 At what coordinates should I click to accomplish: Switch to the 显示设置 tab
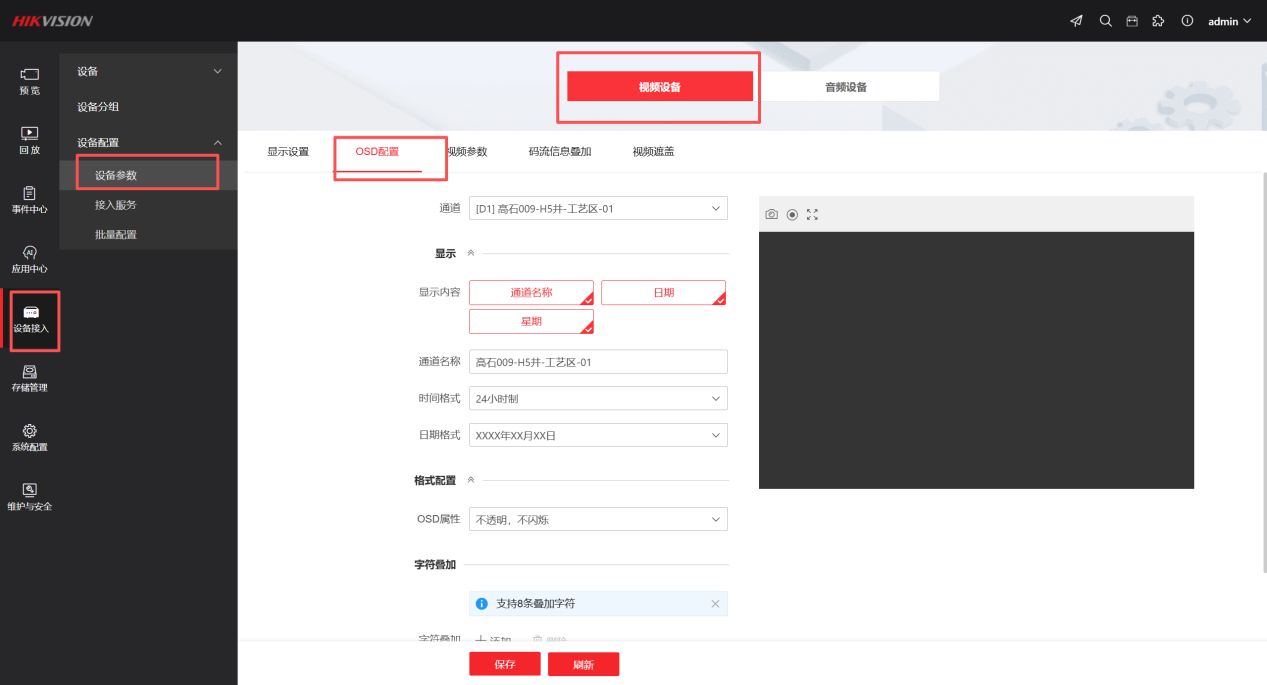[x=288, y=152]
